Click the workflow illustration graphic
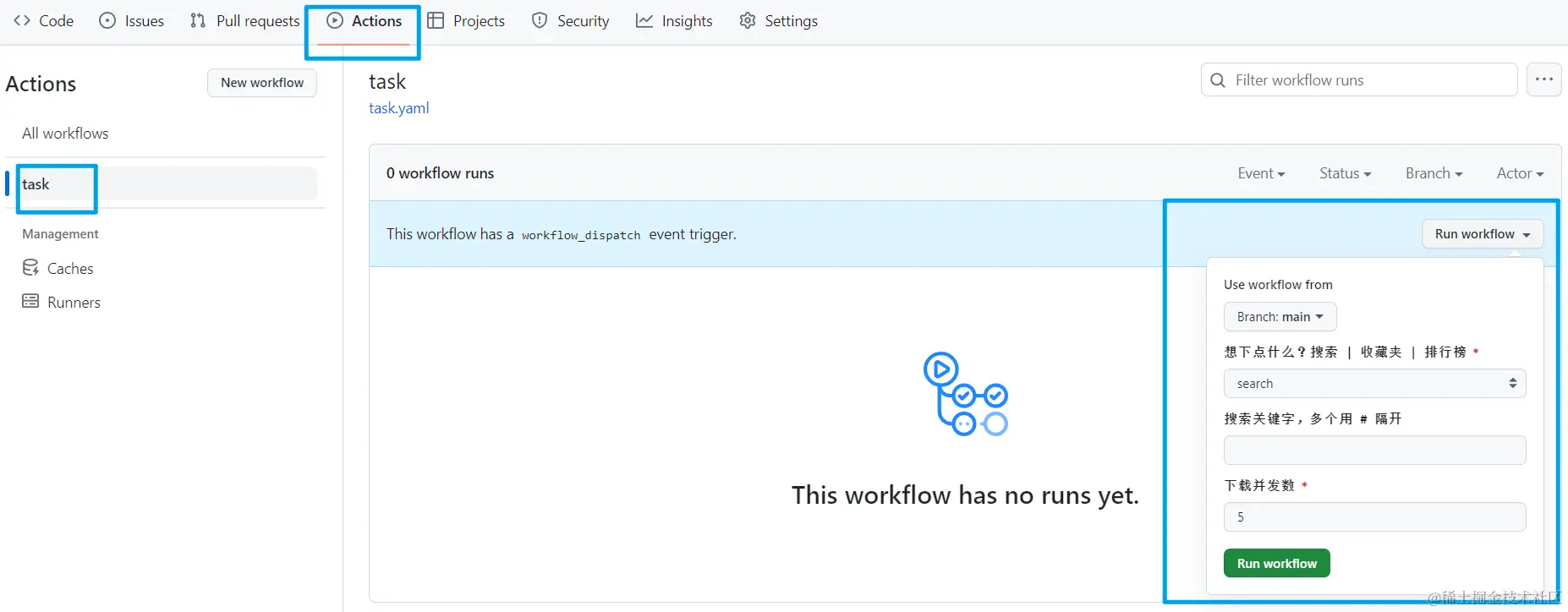The image size is (1568, 612). tap(966, 395)
